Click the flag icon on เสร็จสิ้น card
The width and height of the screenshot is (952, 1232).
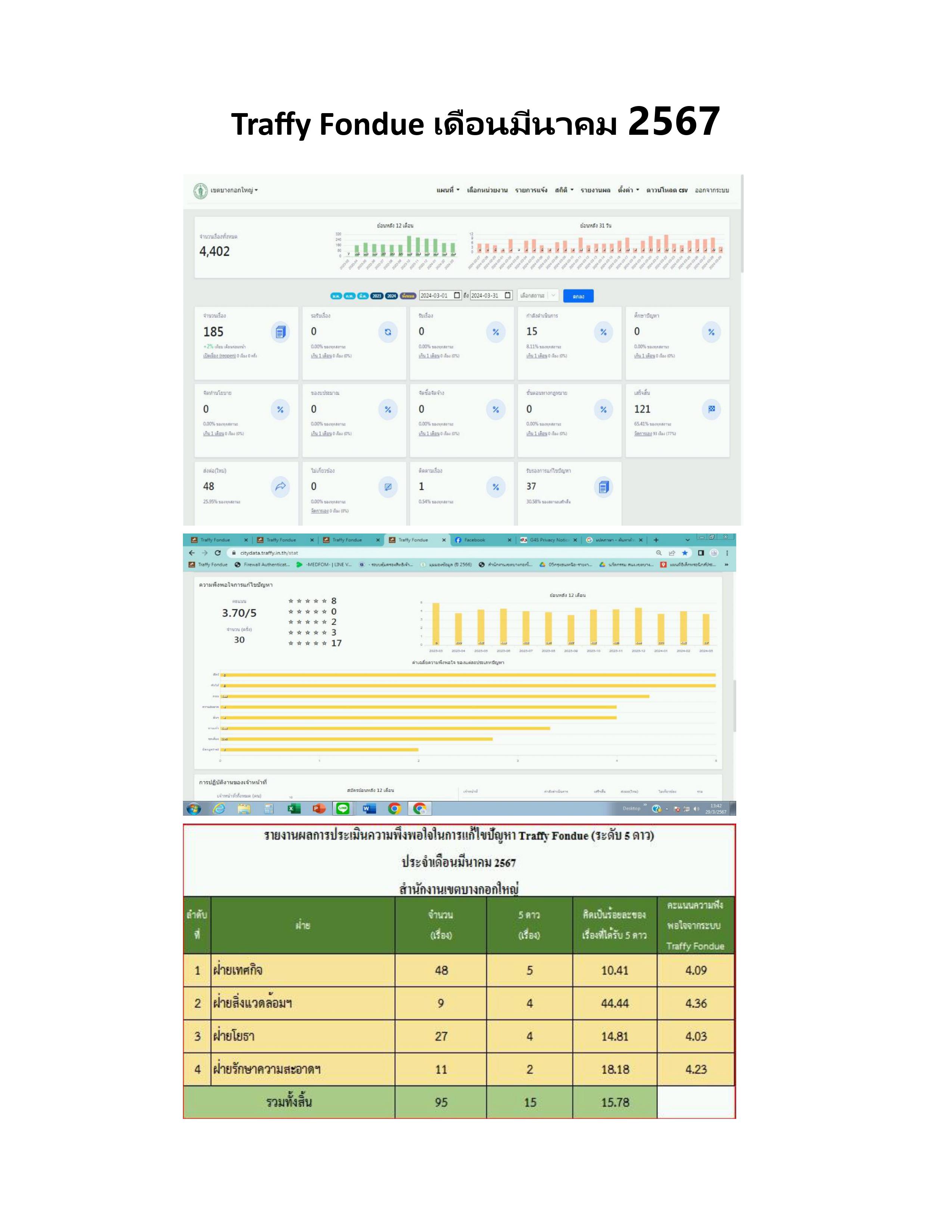[x=711, y=410]
